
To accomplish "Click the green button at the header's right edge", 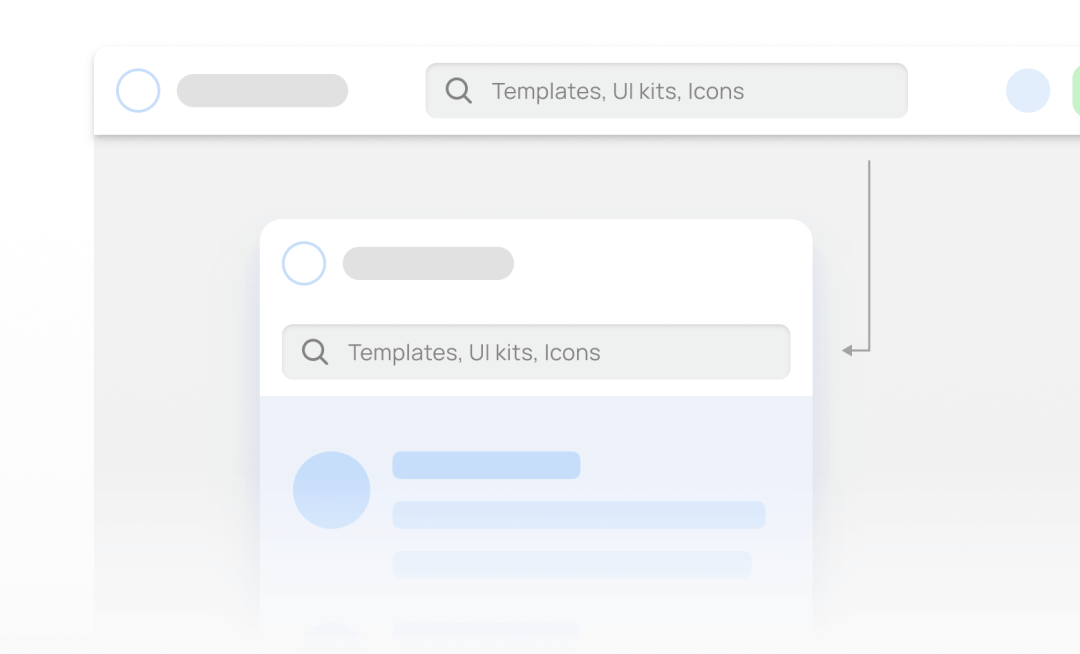I will (1075, 91).
